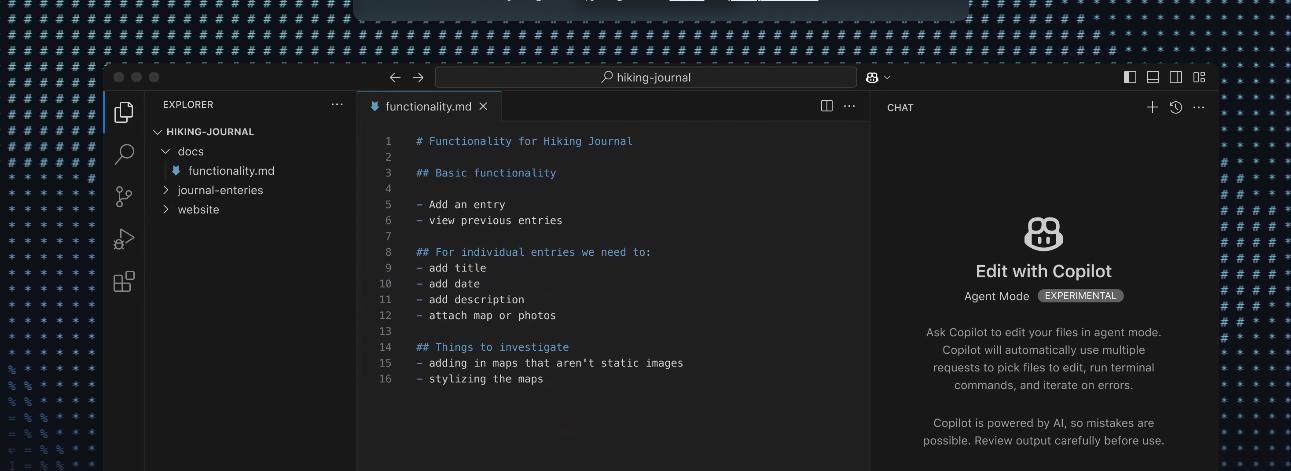1291x471 pixels.
Task: Click the hiking-journal search bar
Action: 645,77
